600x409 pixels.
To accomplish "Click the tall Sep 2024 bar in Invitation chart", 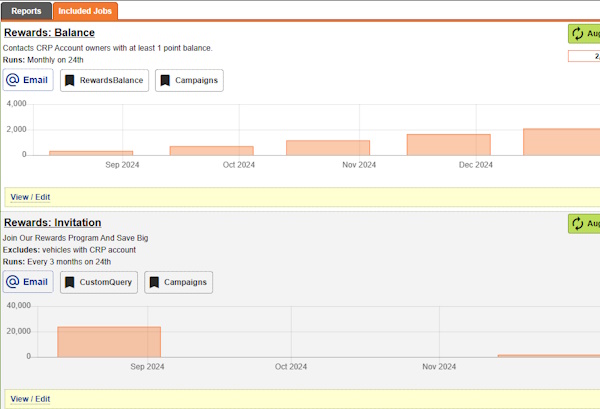I will pos(109,341).
